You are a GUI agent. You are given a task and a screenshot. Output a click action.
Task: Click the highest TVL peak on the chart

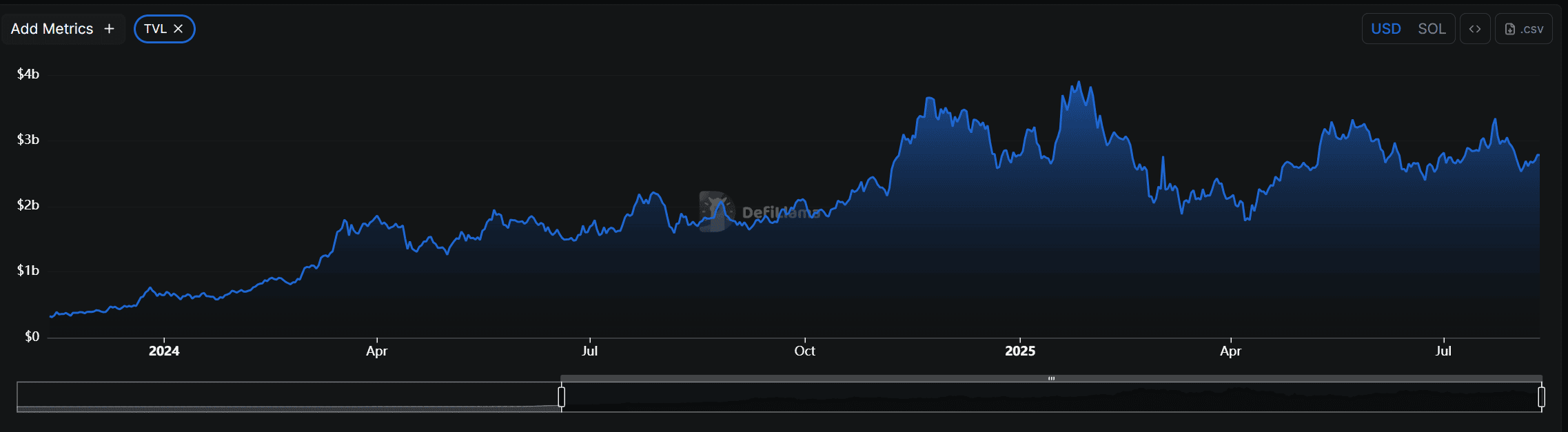tap(1079, 83)
